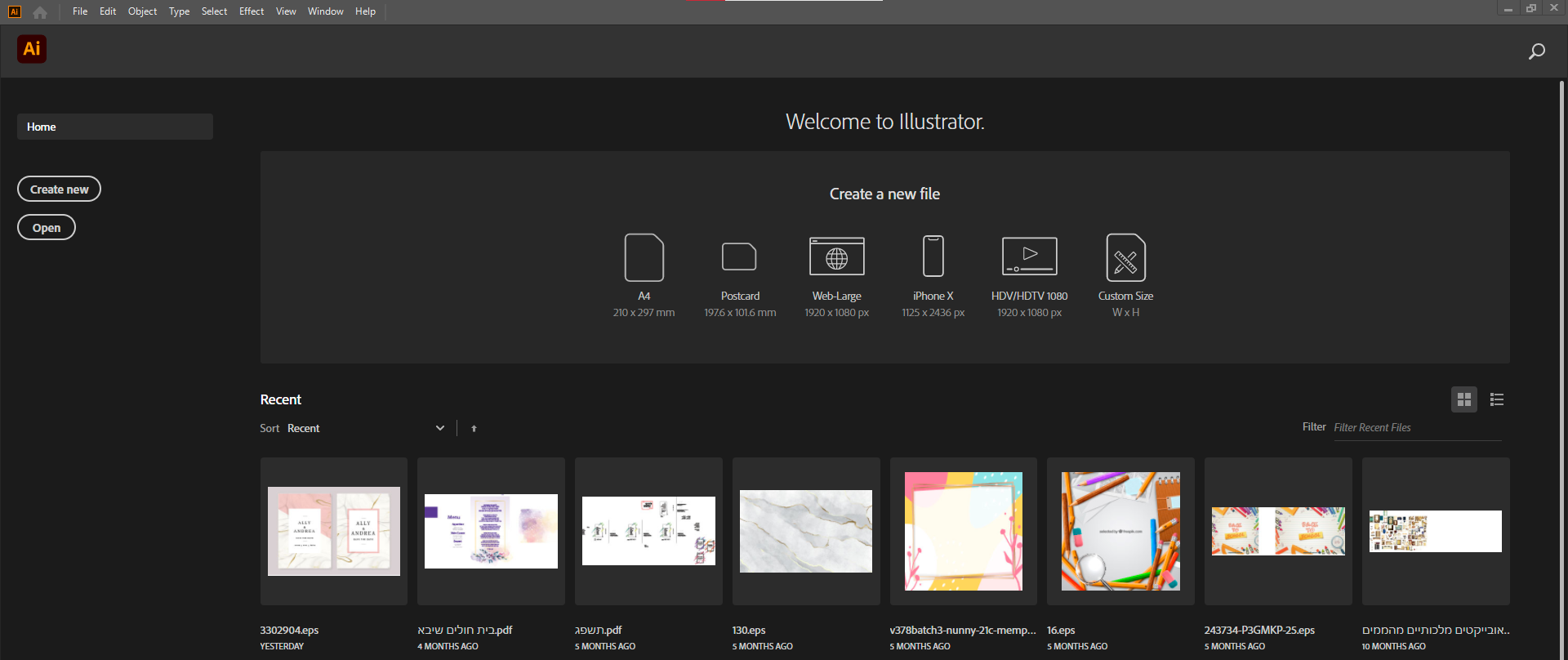Open the File menu
Image resolution: width=1568 pixels, height=660 pixels.
80,11
